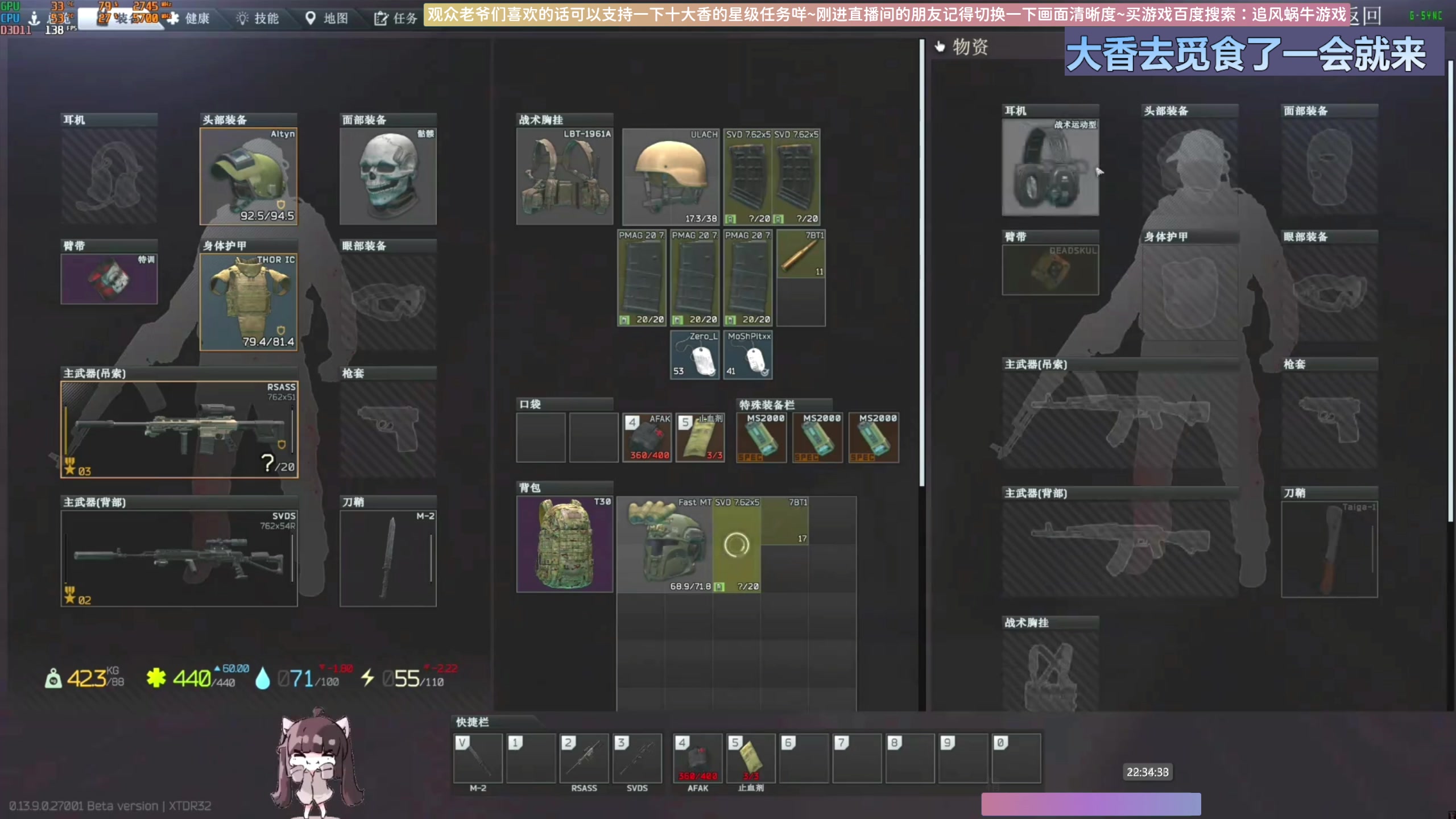Select second SVD 7.62x5 magazine in rig
1456x819 pixels.
pos(796,176)
